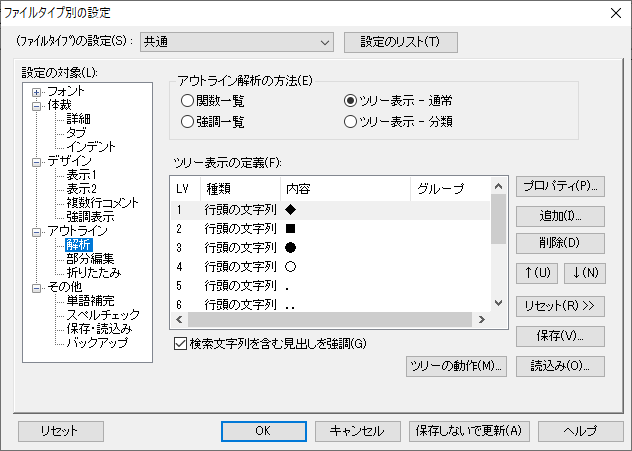This screenshot has height=451, width=632.
Task: Move entry down with ↓(N) button
Action: click(x=585, y=273)
